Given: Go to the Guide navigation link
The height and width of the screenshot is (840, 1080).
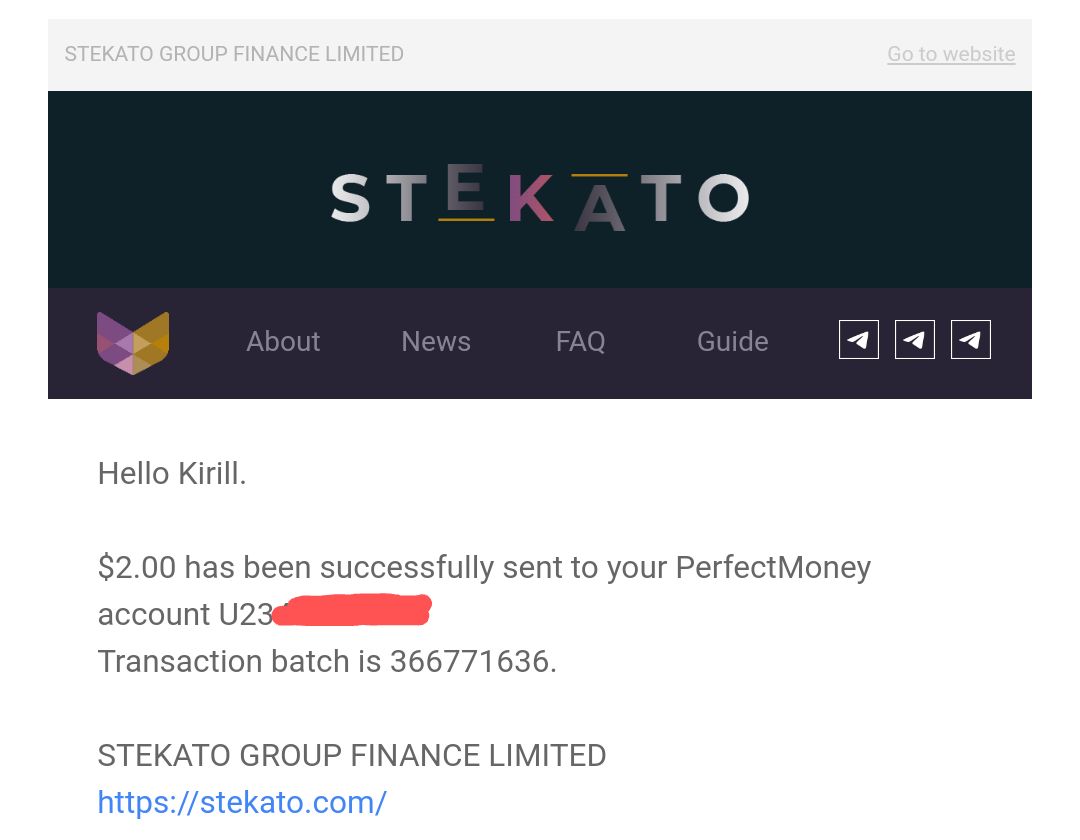Looking at the screenshot, I should (x=733, y=342).
